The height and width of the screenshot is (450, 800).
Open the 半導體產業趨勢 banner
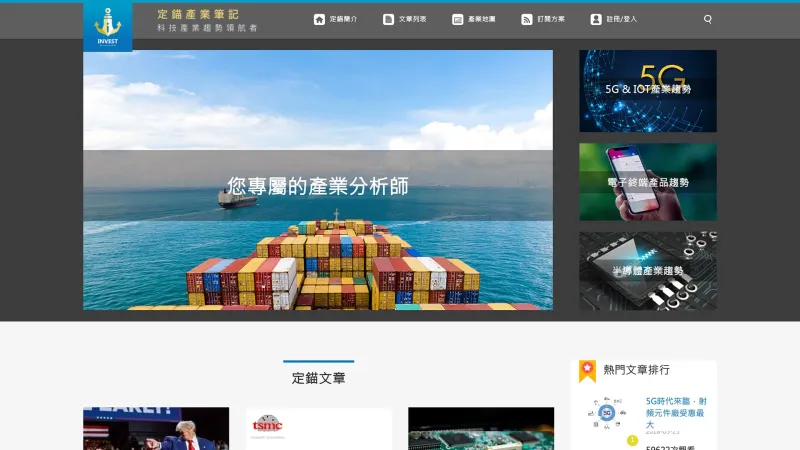(647, 271)
